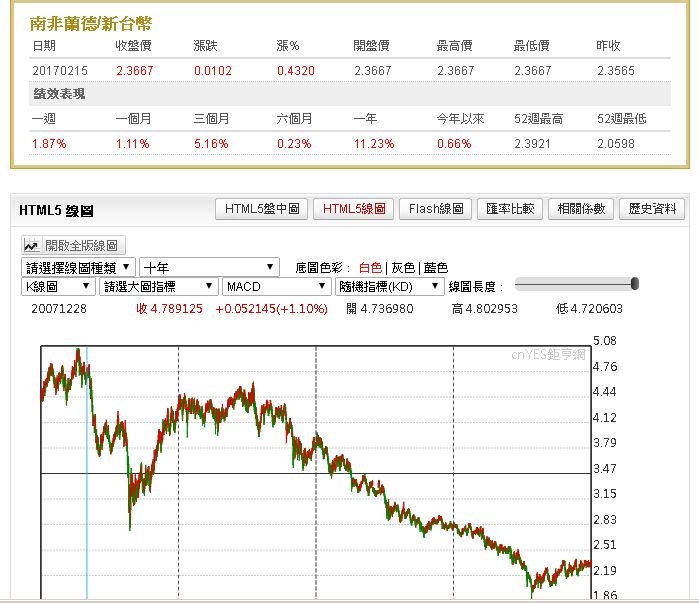The width and height of the screenshot is (699, 603).
Task: Click the 線圖長度 slider handle
Action: [635, 283]
